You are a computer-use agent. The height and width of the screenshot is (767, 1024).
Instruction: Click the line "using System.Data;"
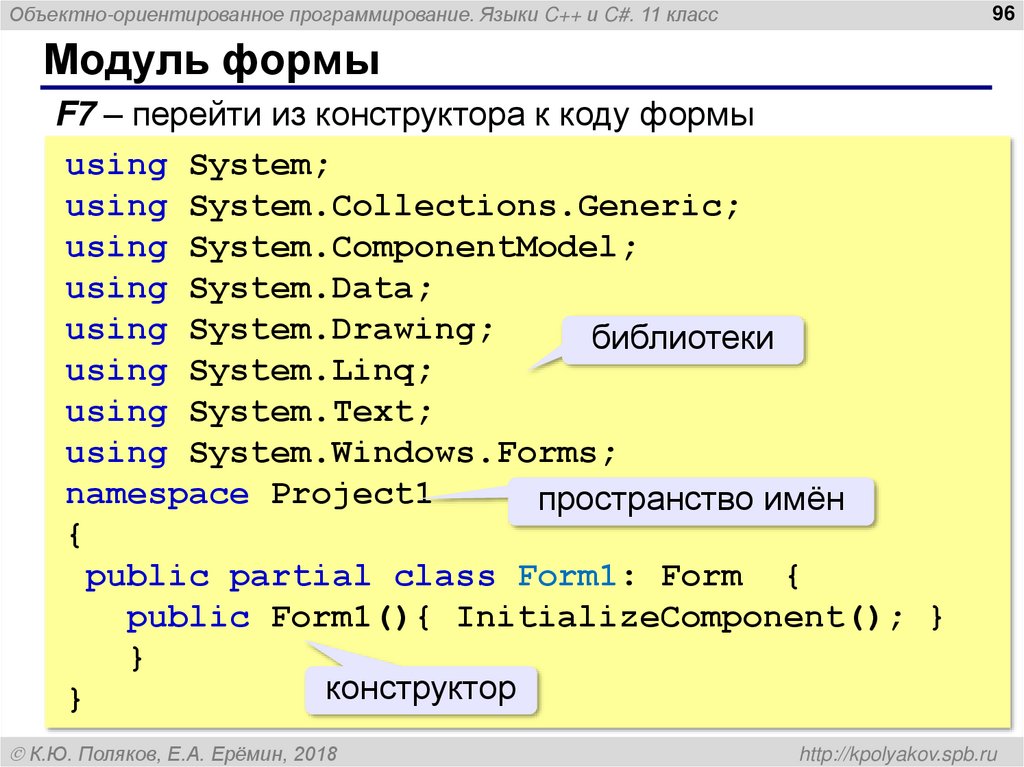[x=248, y=289]
